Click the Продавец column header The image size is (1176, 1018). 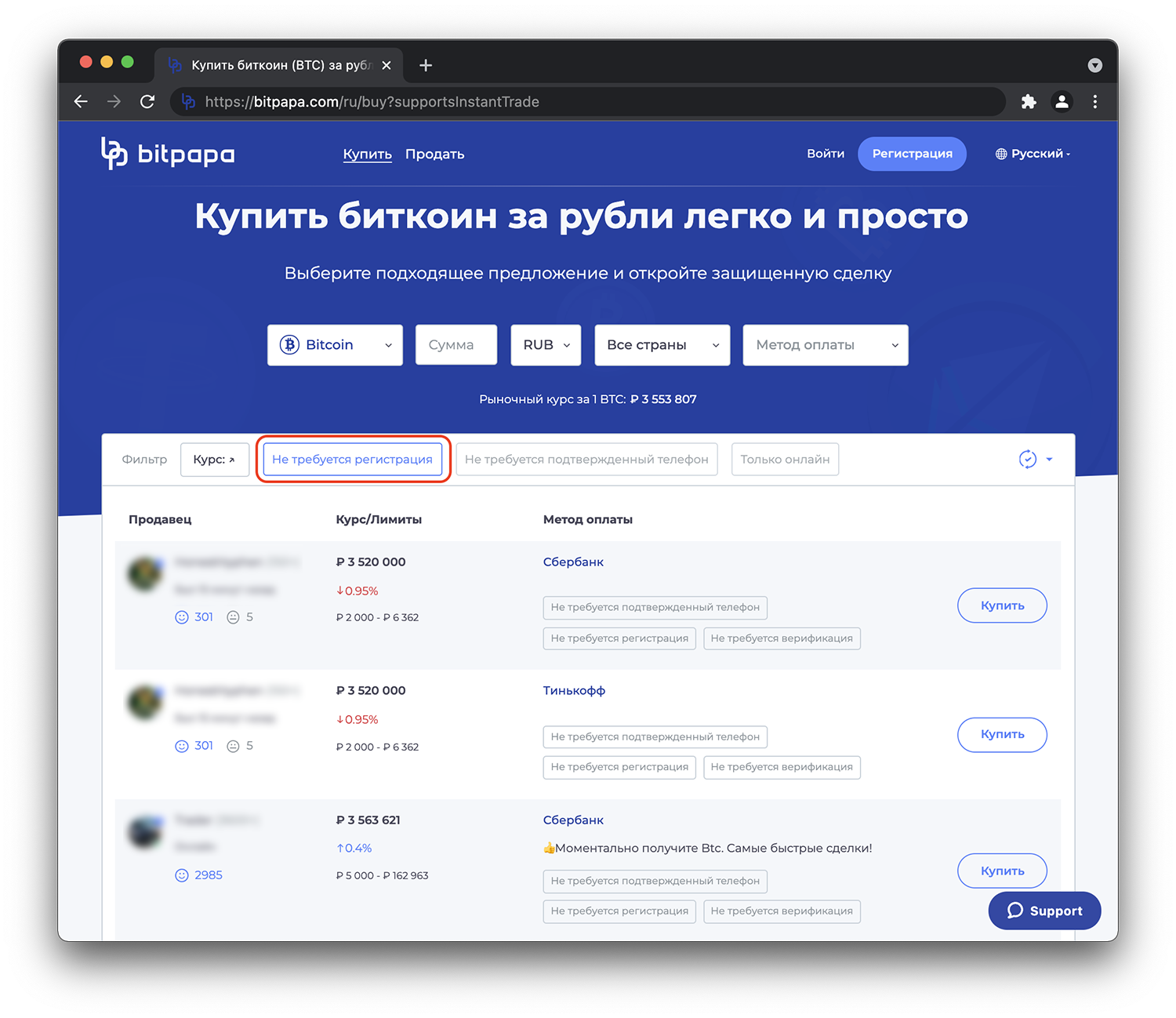pyautogui.click(x=160, y=519)
